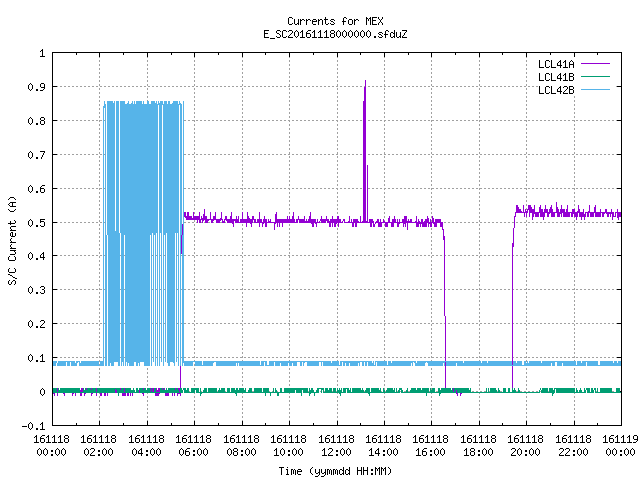Click the x-axis tick label 161118 10:00
The image size is (640, 480).
click(288, 446)
